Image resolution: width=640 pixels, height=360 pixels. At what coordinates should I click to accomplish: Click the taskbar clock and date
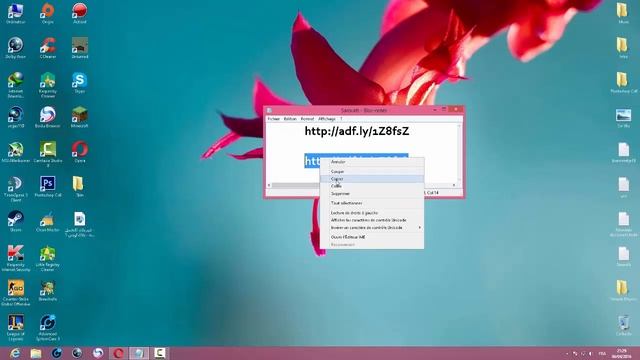[622, 353]
